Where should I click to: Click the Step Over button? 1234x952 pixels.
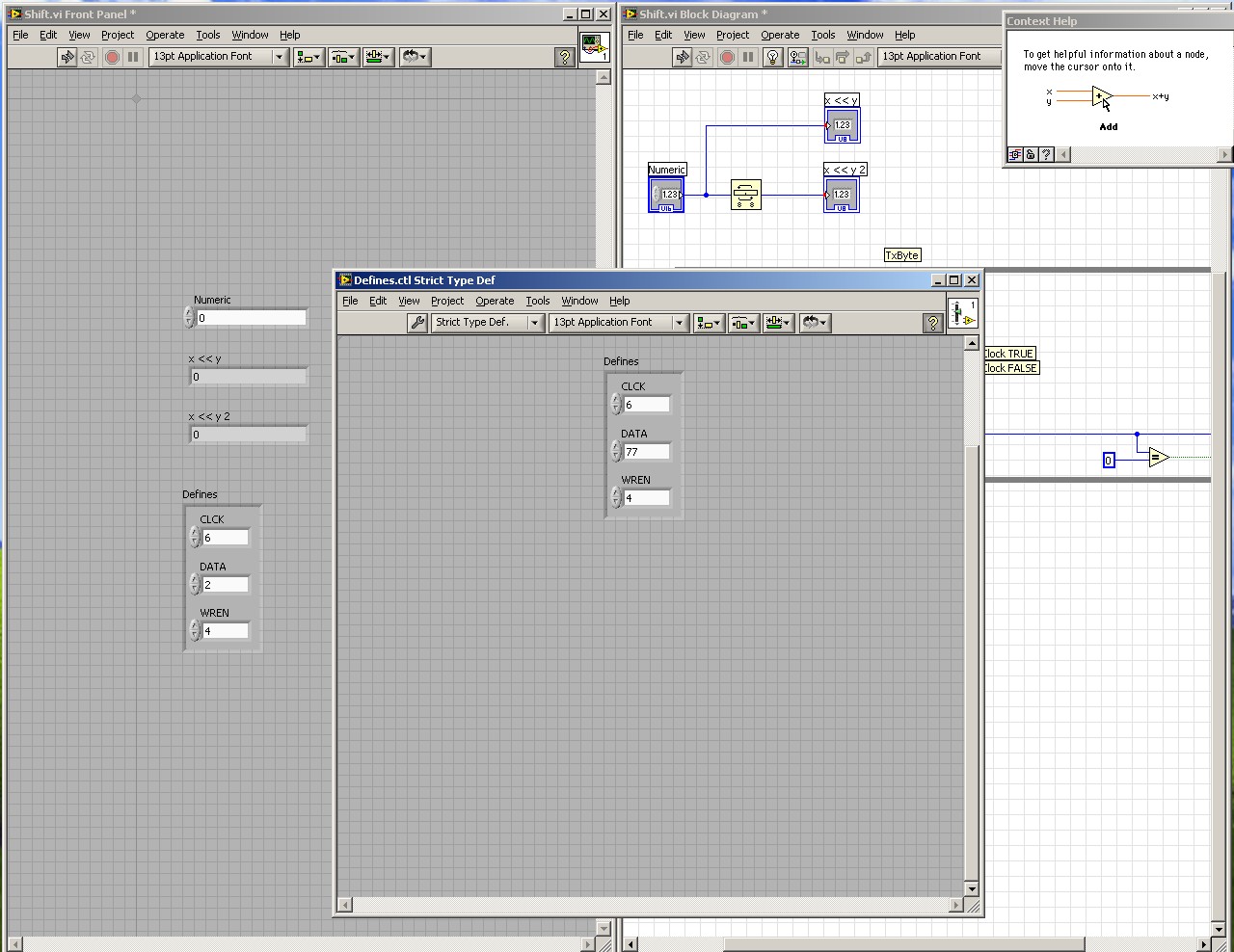pyautogui.click(x=843, y=57)
